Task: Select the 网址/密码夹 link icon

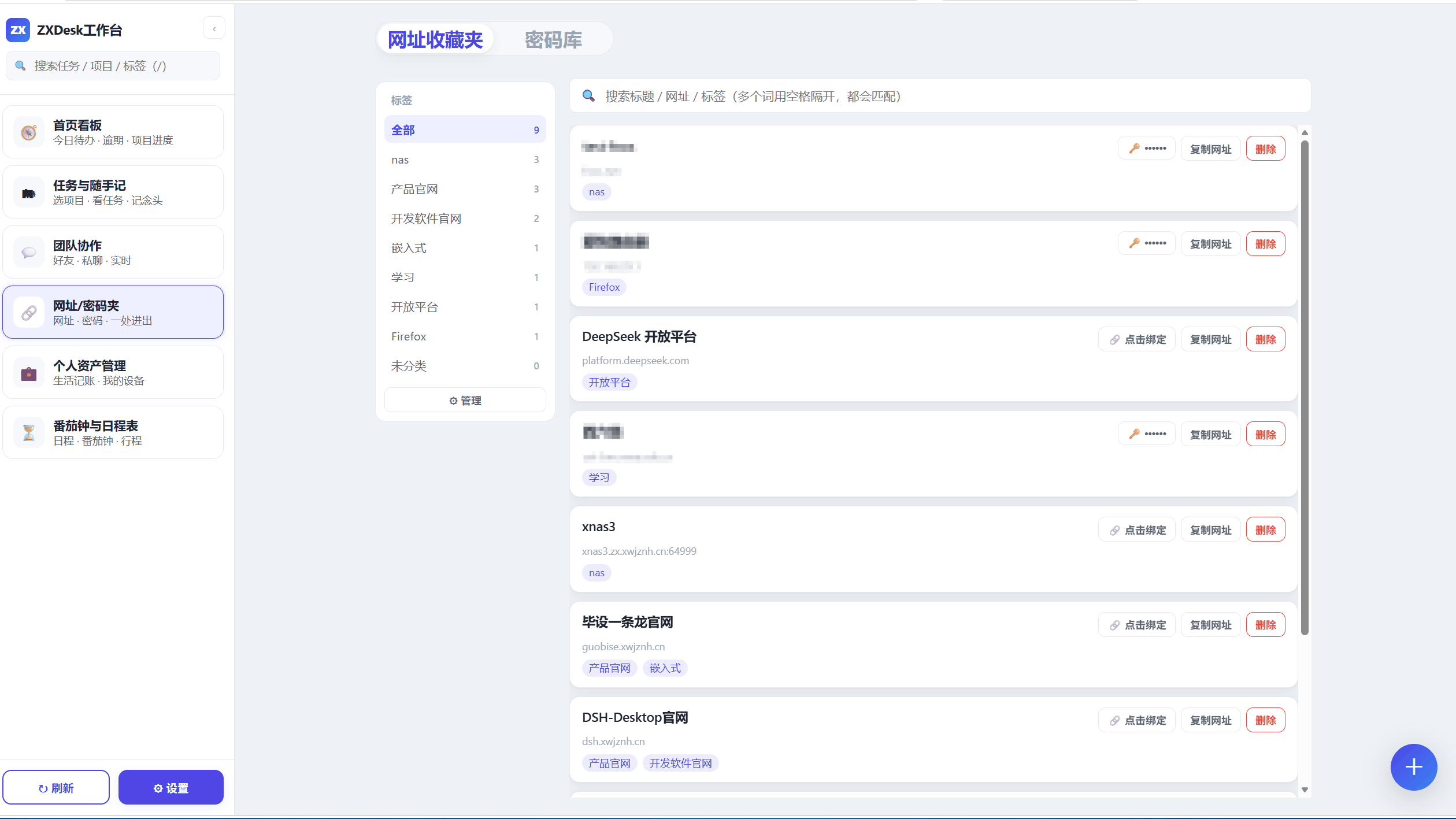Action: pyautogui.click(x=28, y=313)
